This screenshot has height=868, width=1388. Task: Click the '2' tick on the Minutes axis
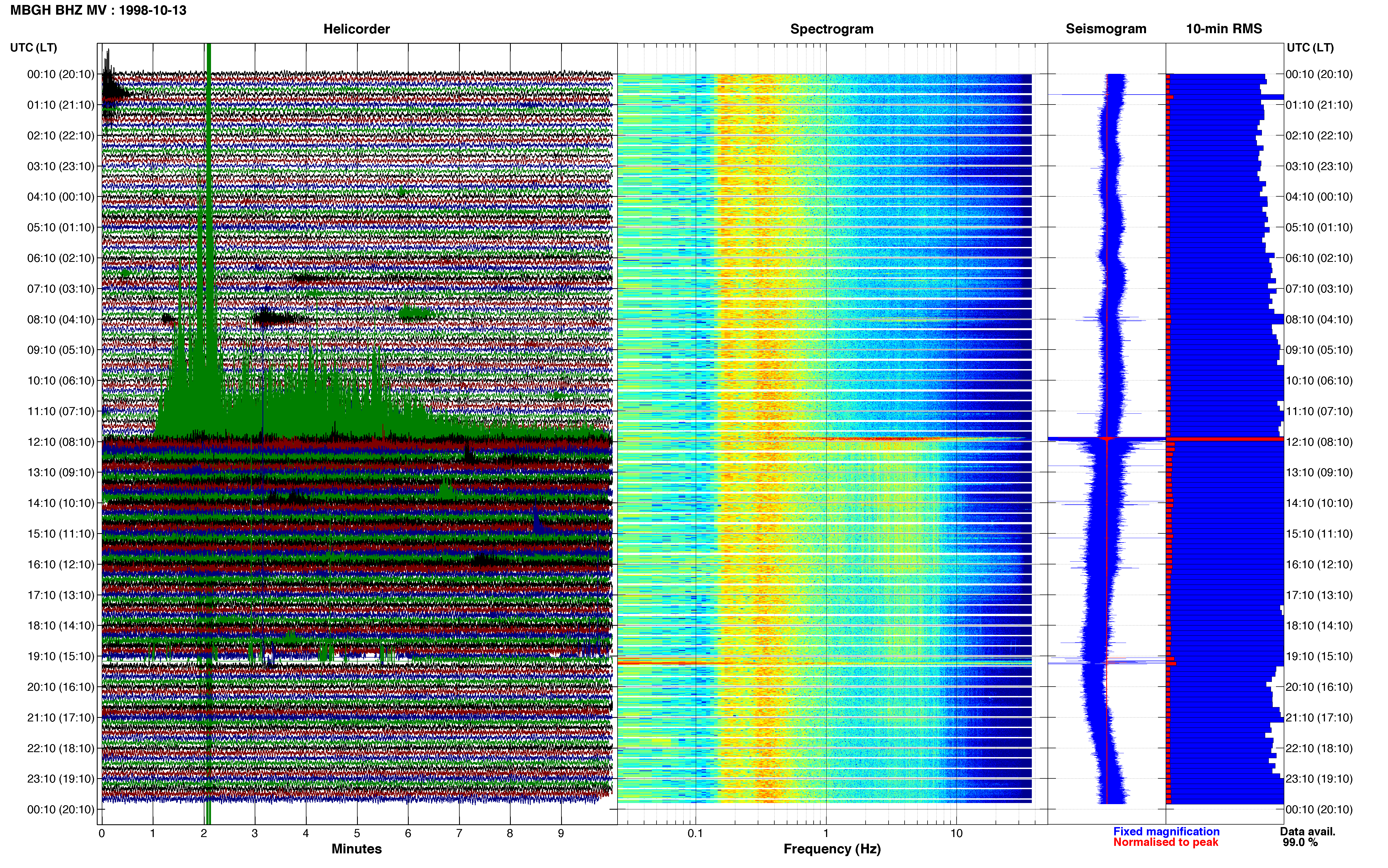pyautogui.click(x=204, y=833)
